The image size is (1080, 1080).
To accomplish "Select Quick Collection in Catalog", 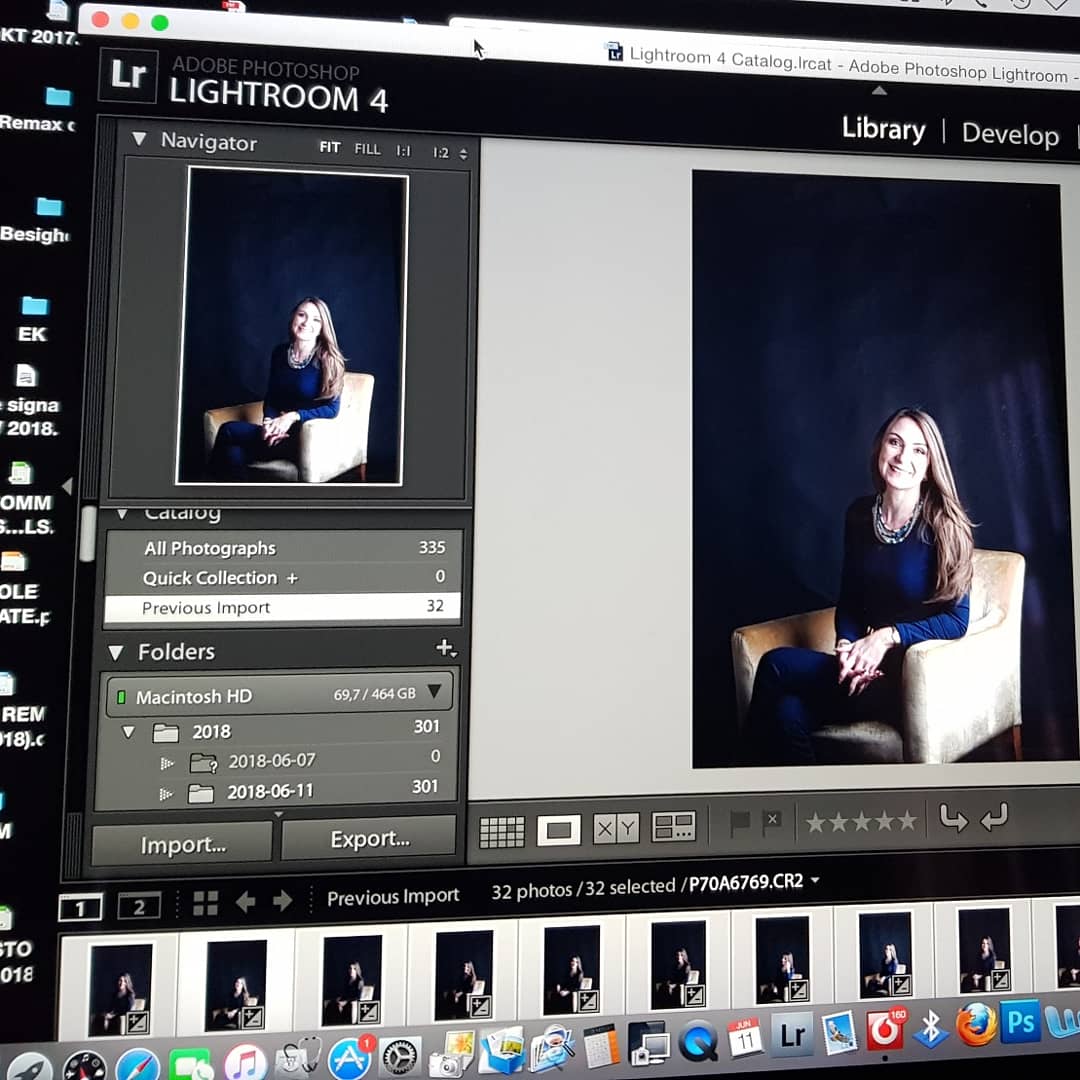I will click(x=282, y=577).
